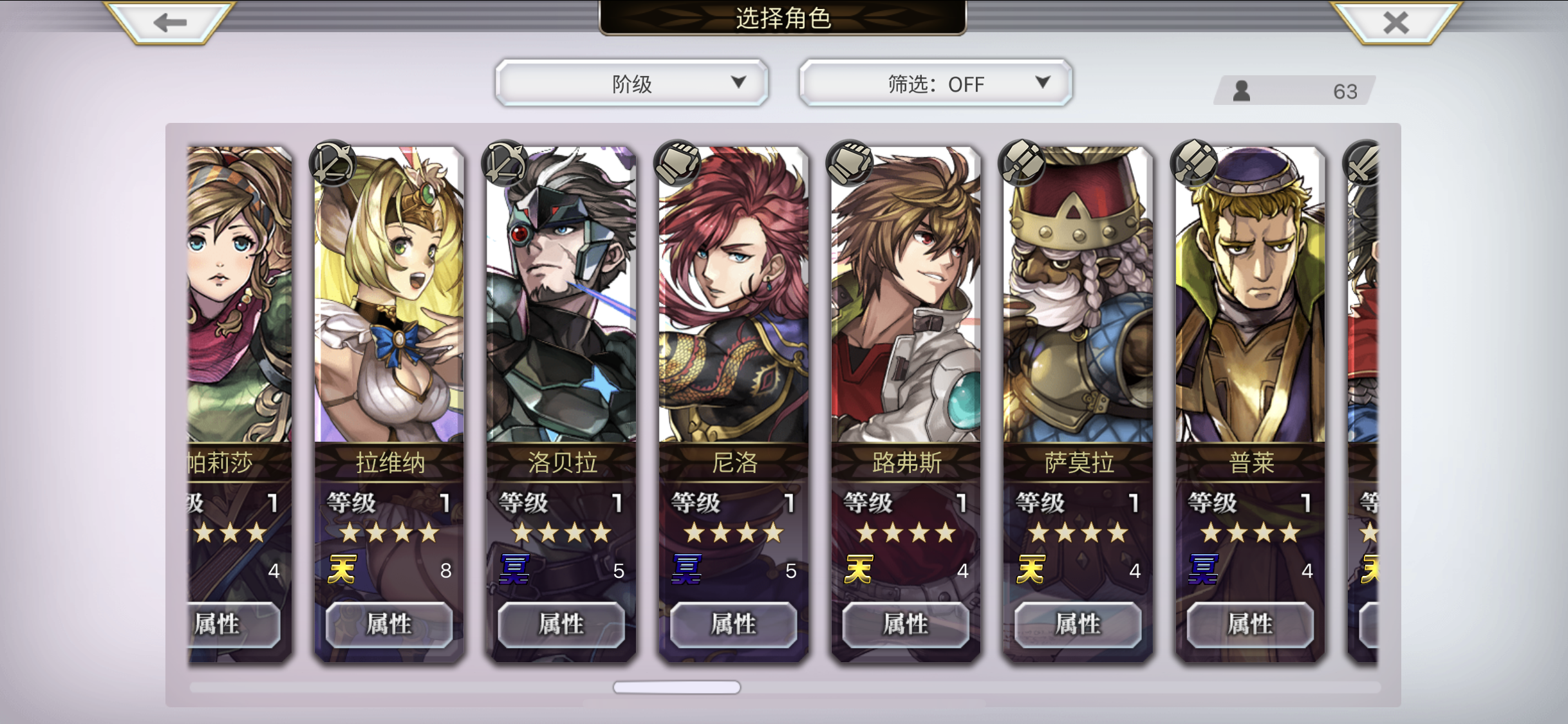Click the back arrow button
The width and height of the screenshot is (1568, 724).
(x=170, y=23)
